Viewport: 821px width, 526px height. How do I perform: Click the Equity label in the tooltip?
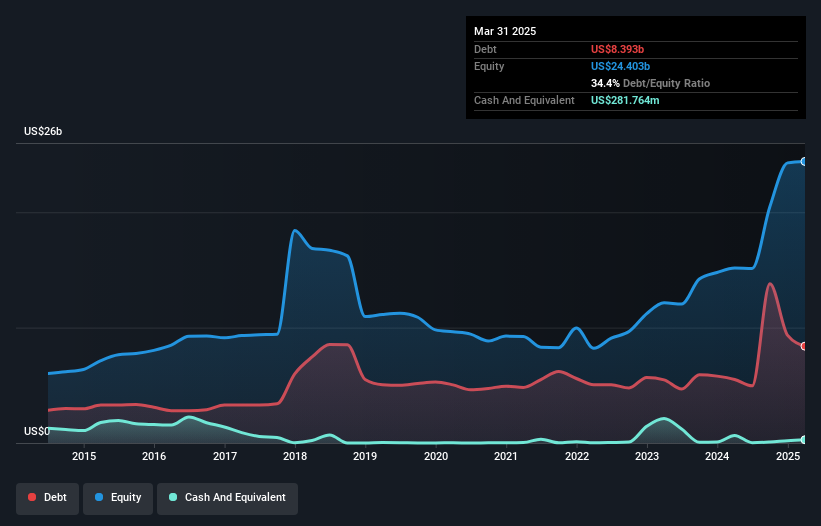coord(489,66)
